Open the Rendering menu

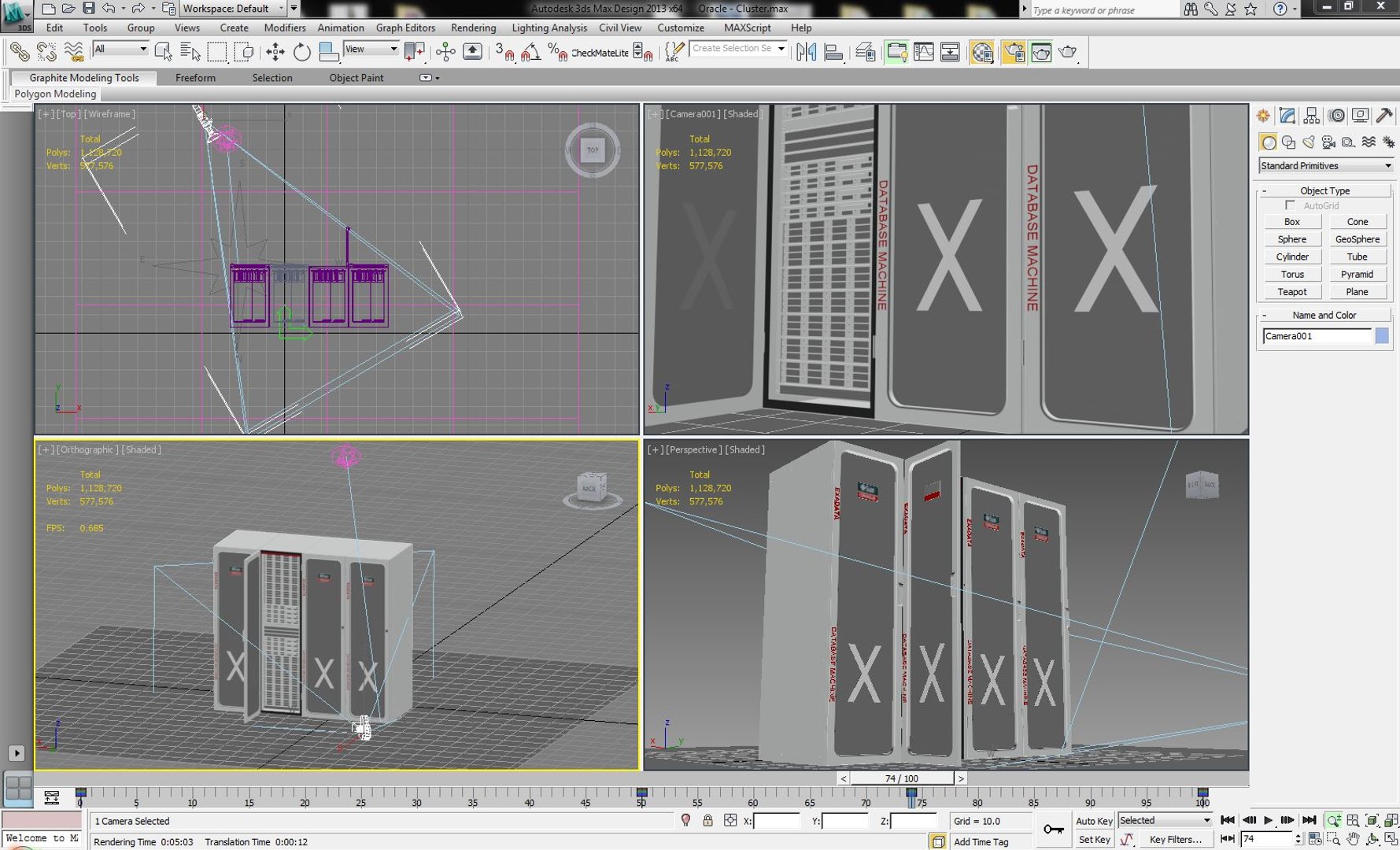(x=473, y=28)
